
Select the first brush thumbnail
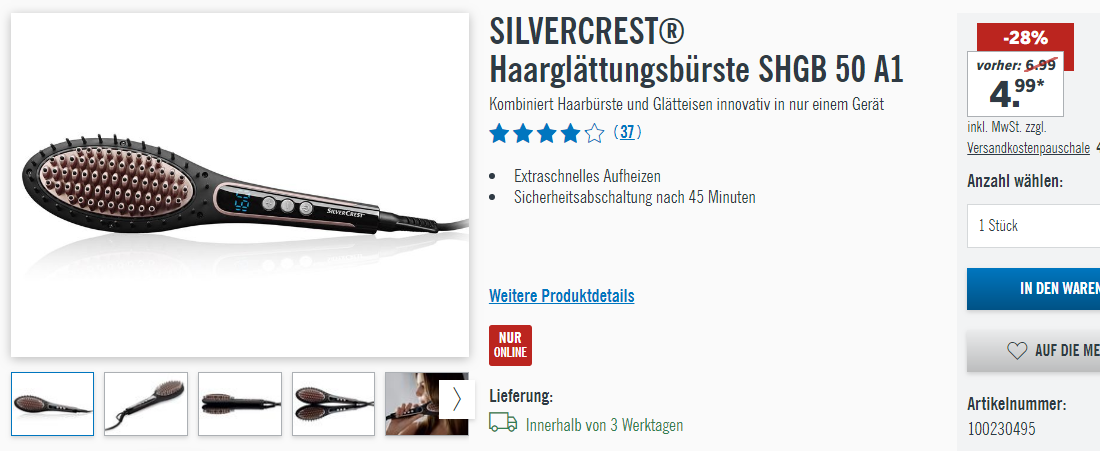pos(53,404)
